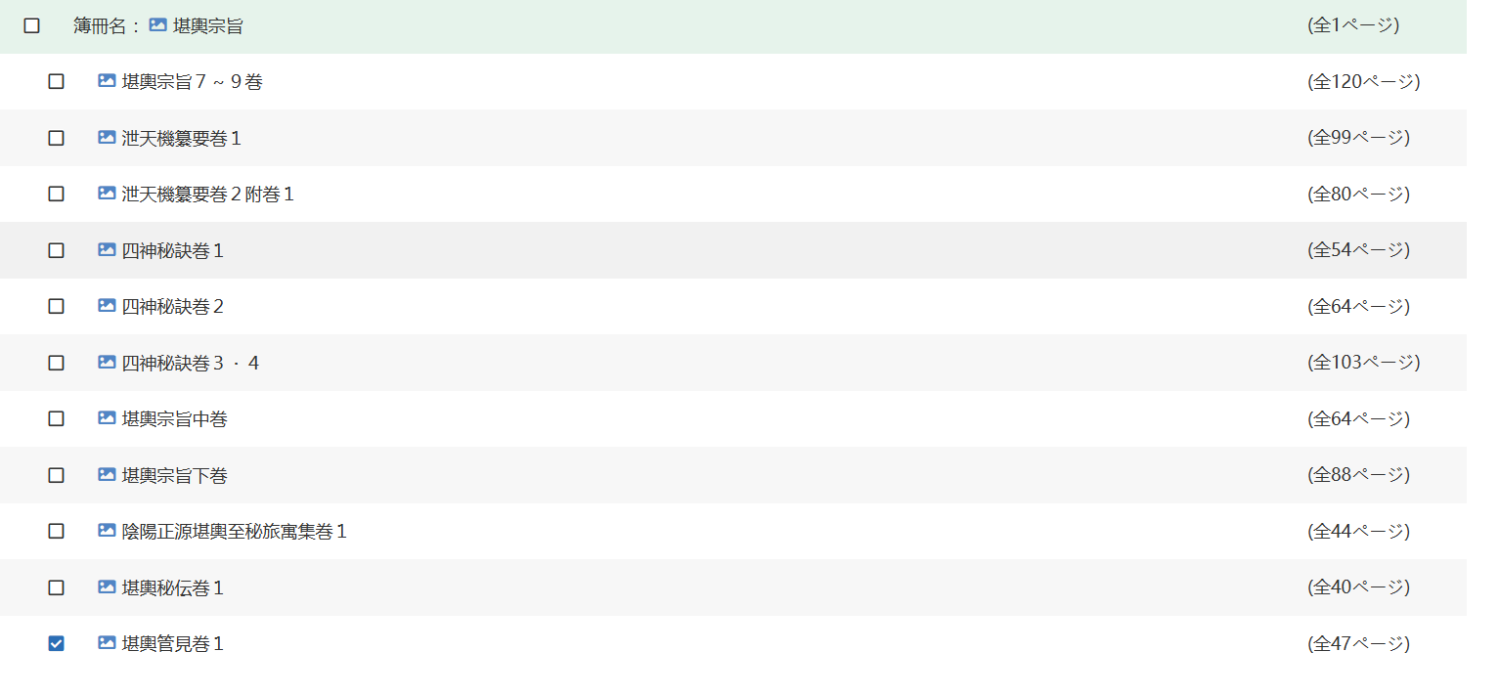Click image icon beside 堪輿宗旨７～９巻

(107, 81)
